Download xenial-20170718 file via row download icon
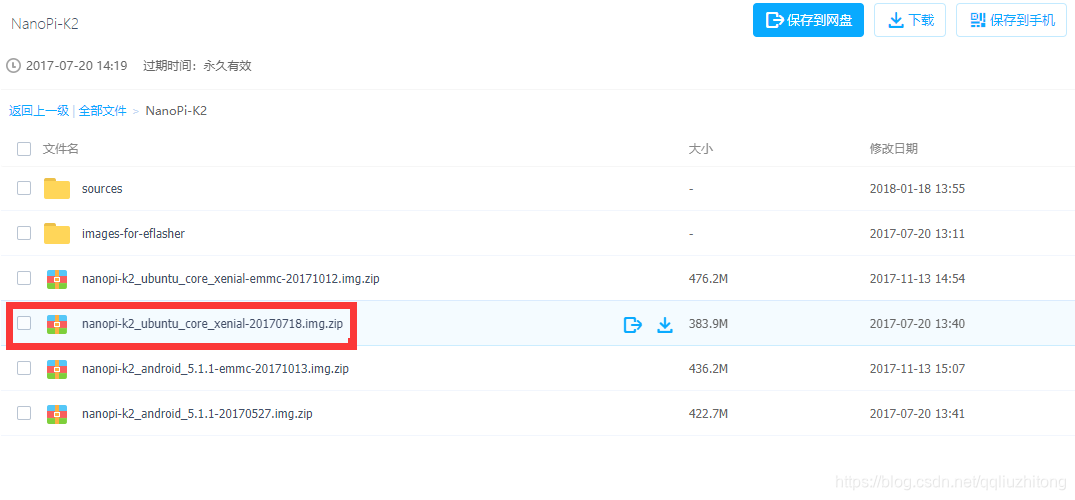1075x500 pixels. point(665,324)
